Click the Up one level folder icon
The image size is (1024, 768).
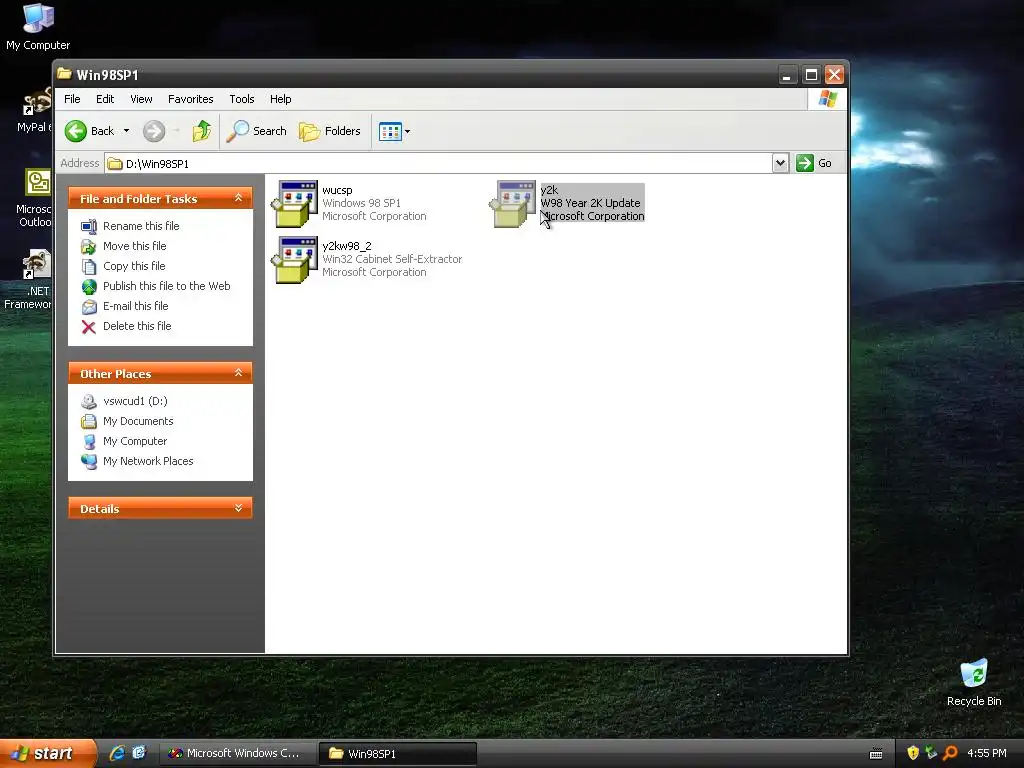202,131
